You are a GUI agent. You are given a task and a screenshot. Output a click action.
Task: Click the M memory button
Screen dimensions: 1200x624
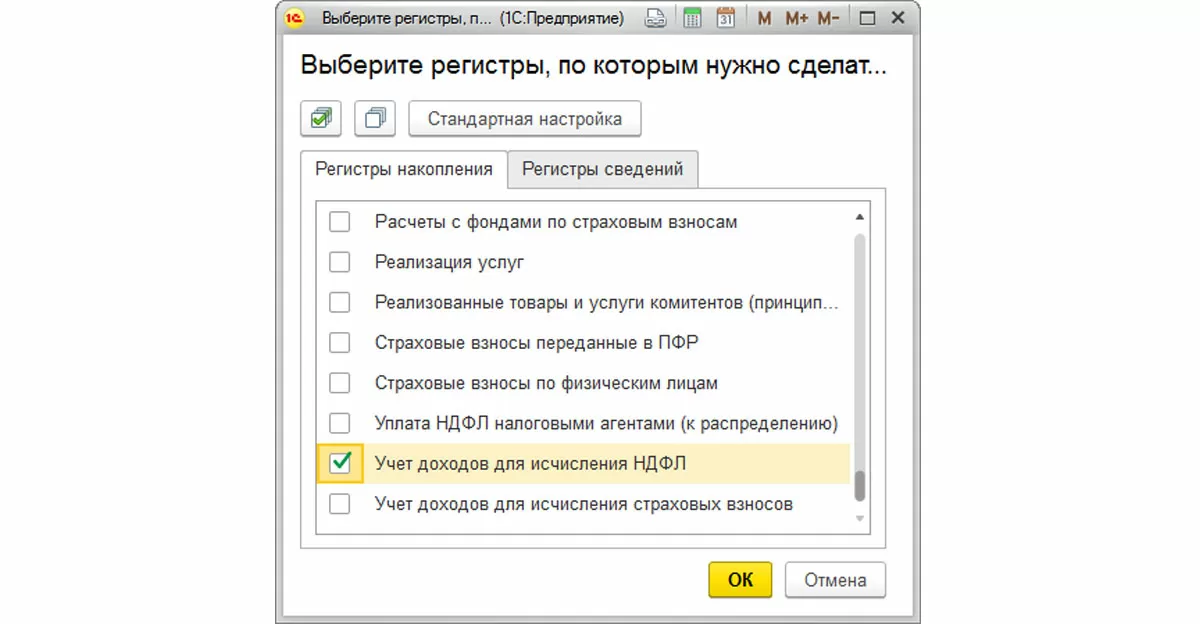pos(765,18)
